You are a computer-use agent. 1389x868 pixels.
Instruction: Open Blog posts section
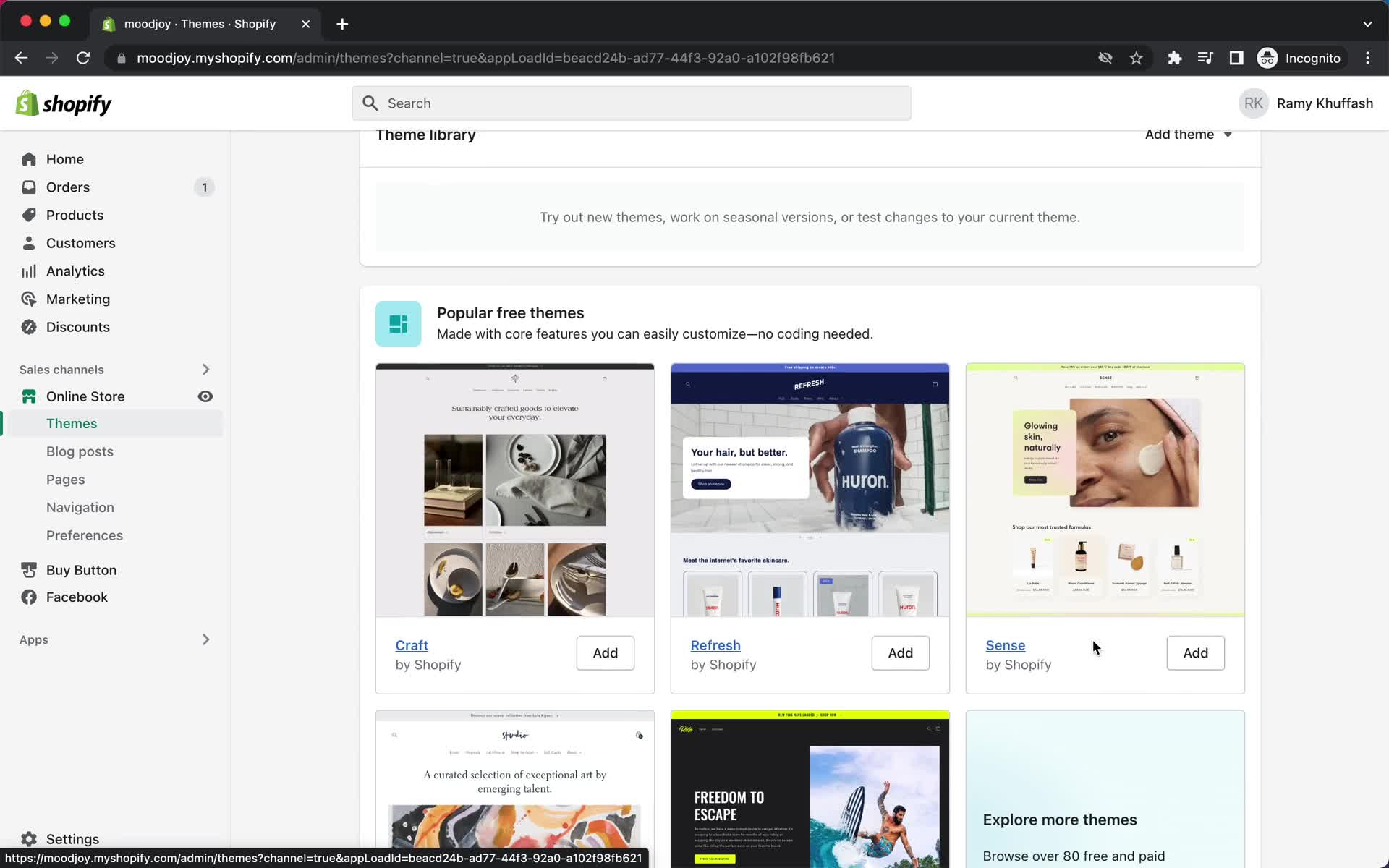coord(80,451)
